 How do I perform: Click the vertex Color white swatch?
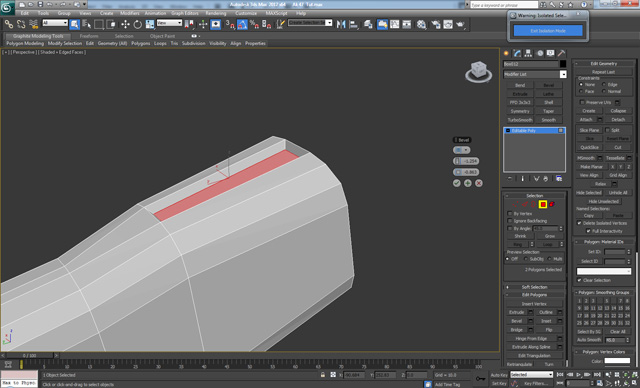617,361
